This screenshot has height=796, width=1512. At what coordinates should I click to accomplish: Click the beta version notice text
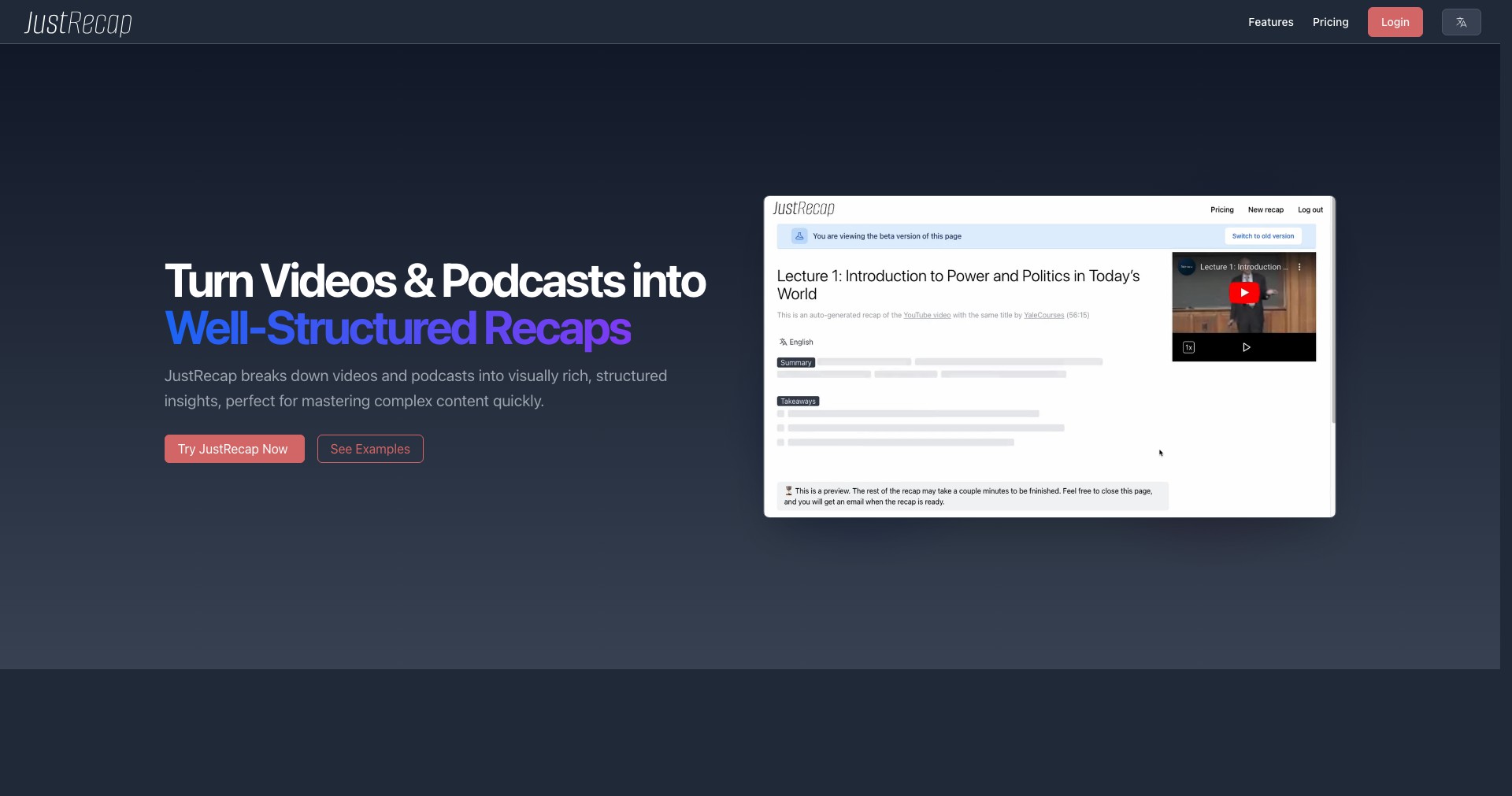click(x=887, y=236)
